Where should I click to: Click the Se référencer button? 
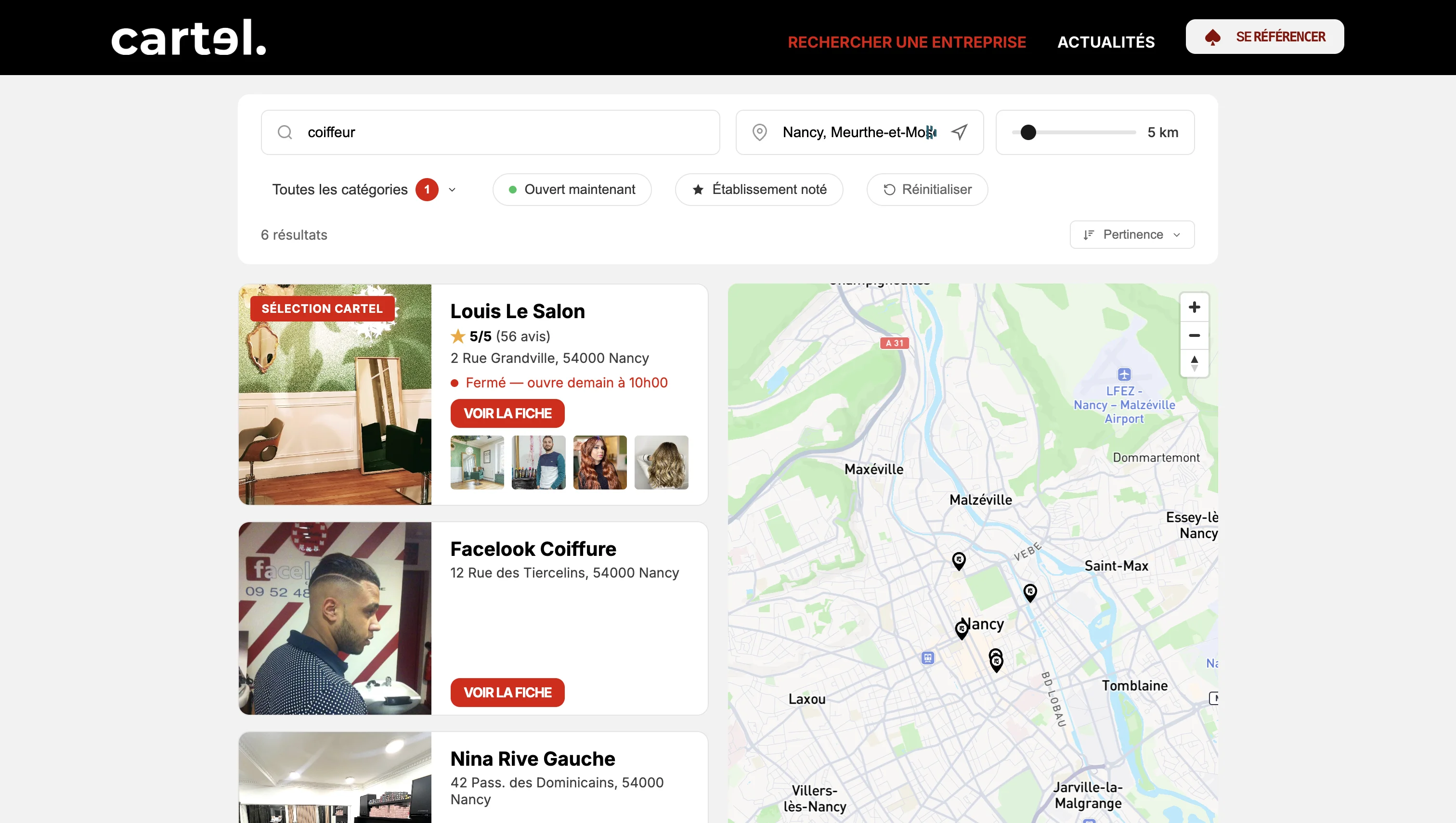click(1264, 37)
